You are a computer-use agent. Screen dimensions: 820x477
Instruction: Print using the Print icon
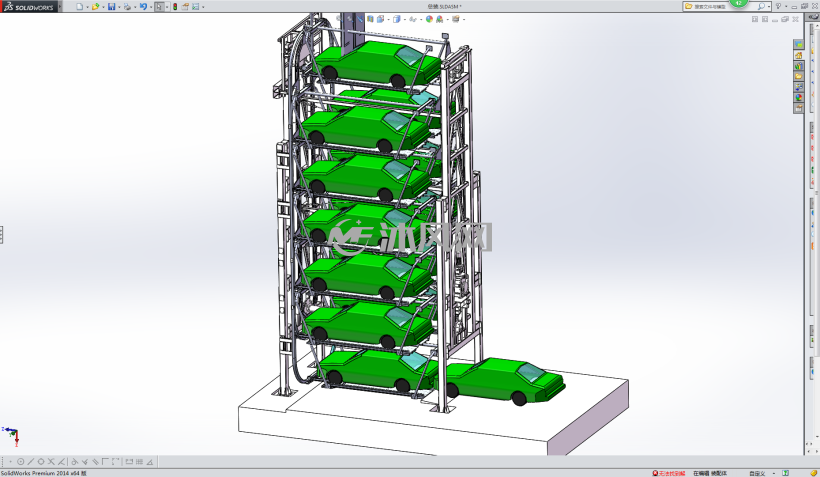coord(127,7)
